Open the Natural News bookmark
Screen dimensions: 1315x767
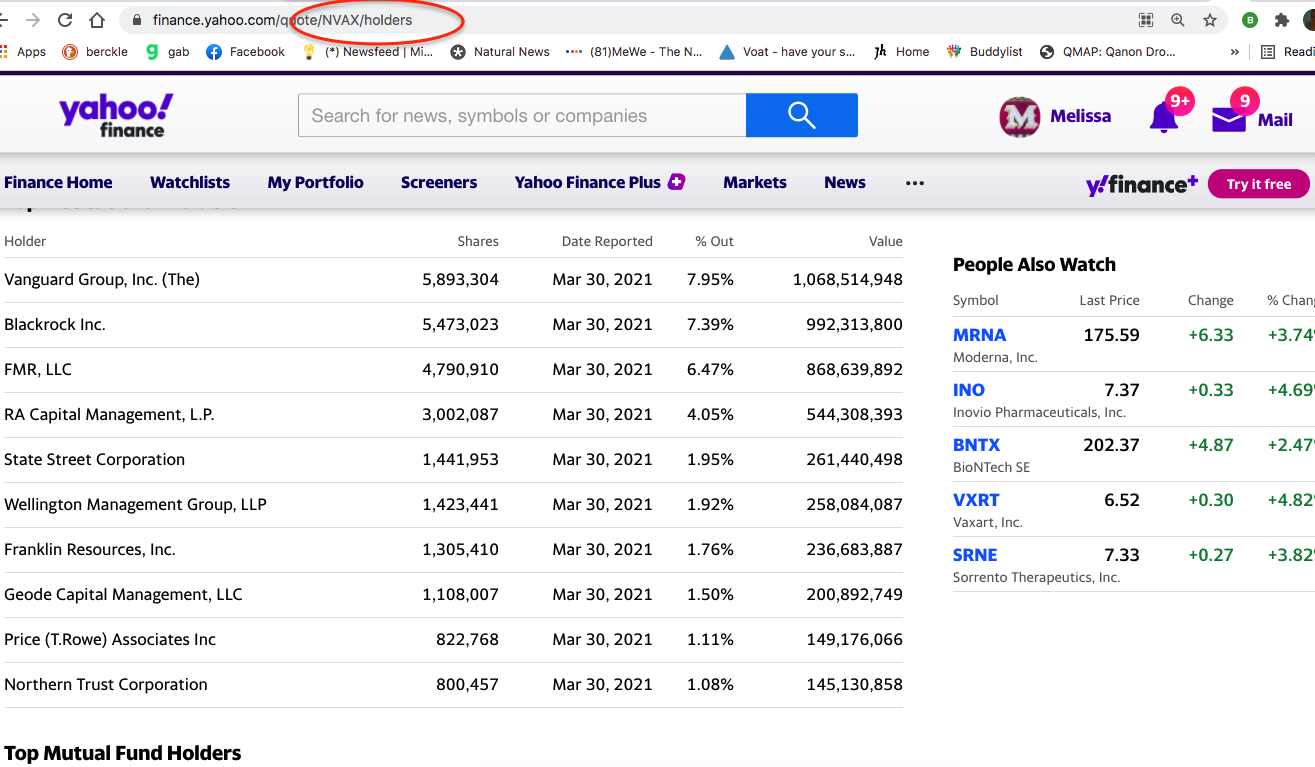[x=500, y=52]
